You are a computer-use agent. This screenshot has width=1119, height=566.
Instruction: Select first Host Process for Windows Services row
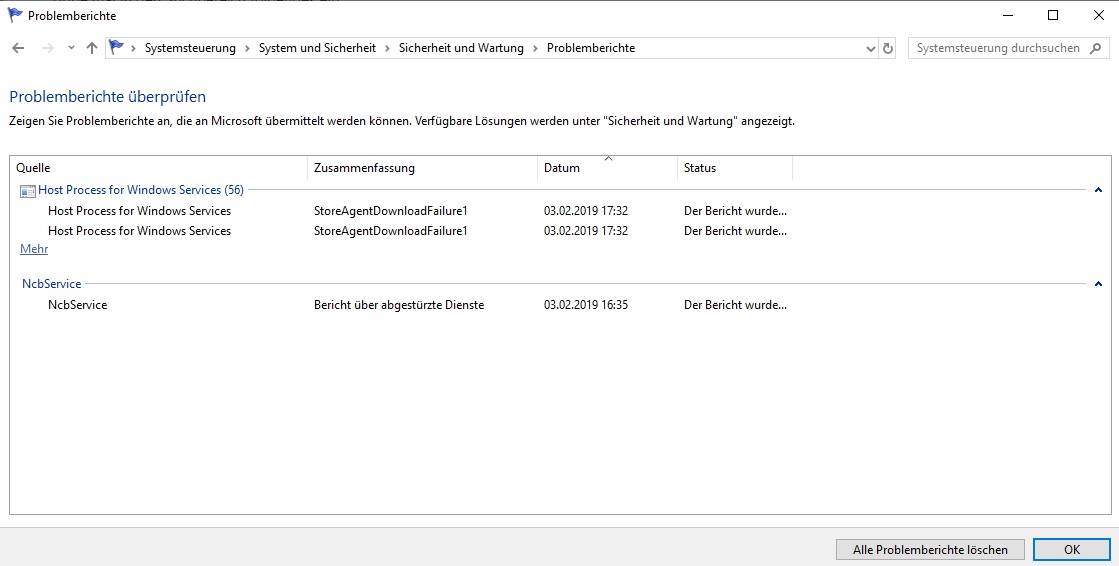139,211
